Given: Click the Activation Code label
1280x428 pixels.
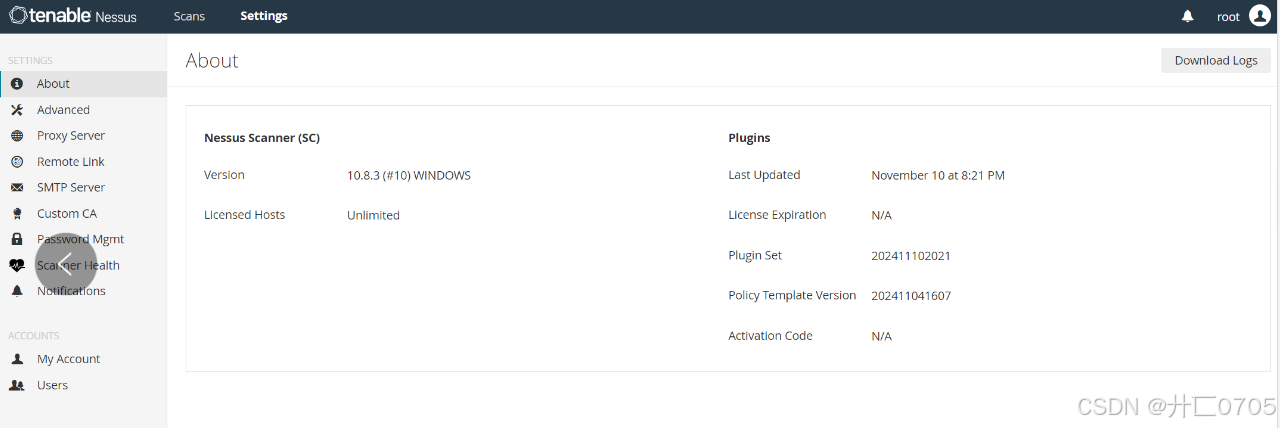Looking at the screenshot, I should (770, 336).
